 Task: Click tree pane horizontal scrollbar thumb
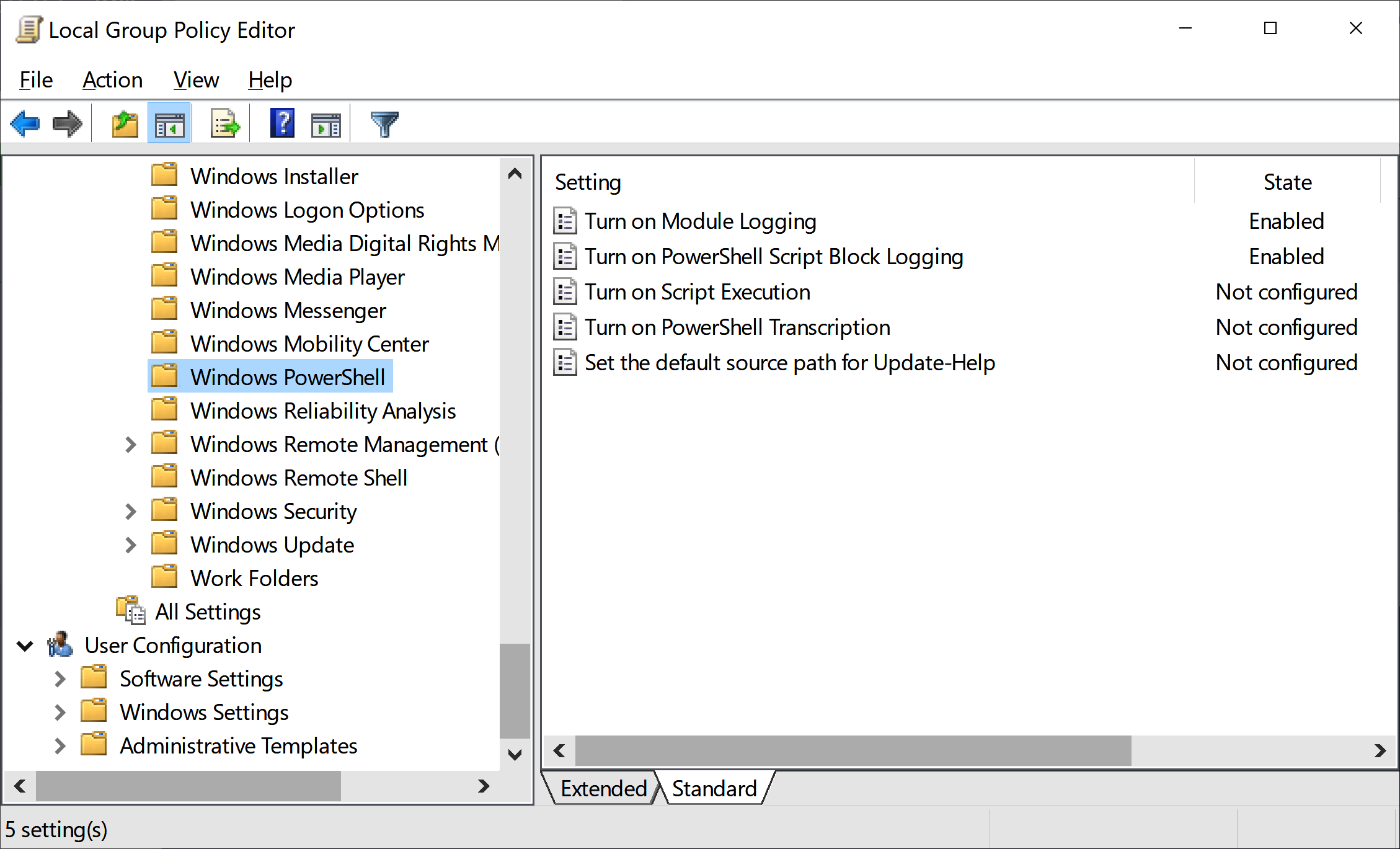[188, 786]
